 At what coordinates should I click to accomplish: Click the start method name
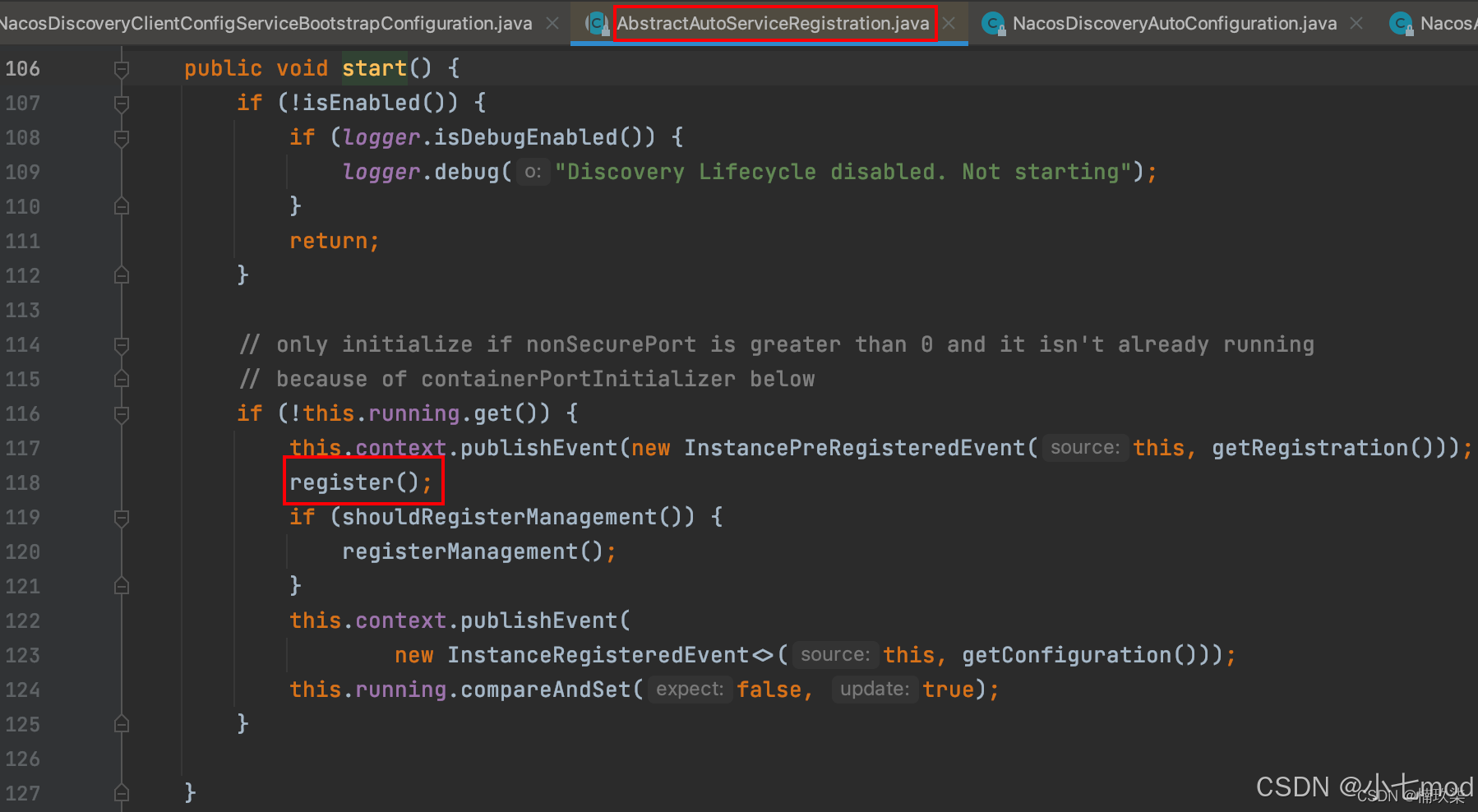click(x=375, y=68)
